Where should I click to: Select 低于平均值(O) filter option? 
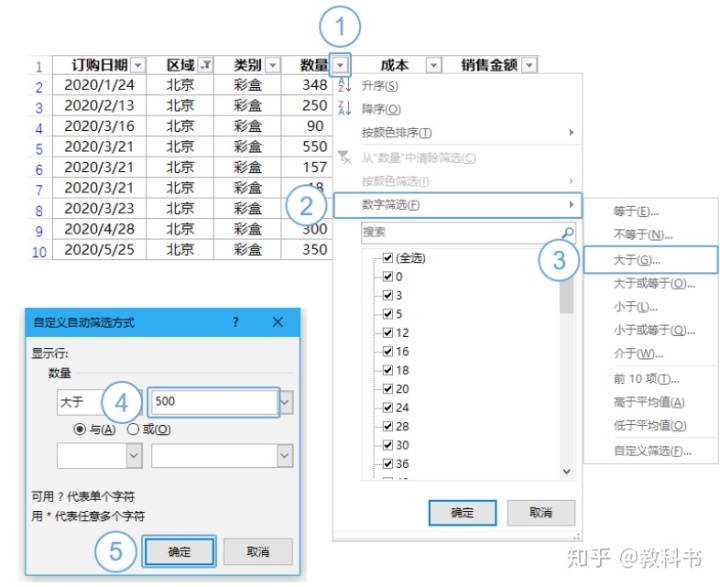[650, 426]
